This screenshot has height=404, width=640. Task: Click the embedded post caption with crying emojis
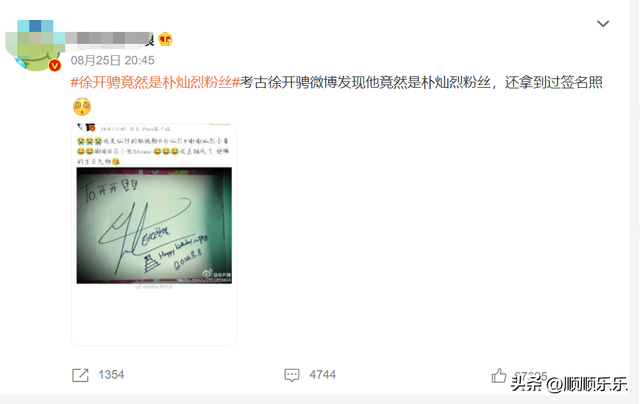(x=153, y=151)
